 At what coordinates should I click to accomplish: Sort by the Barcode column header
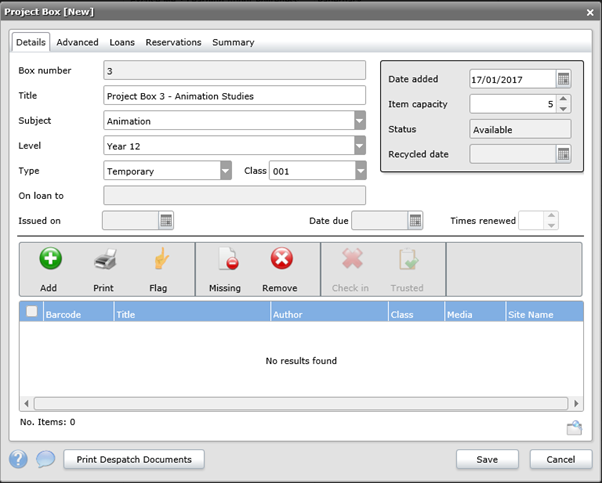(x=79, y=311)
